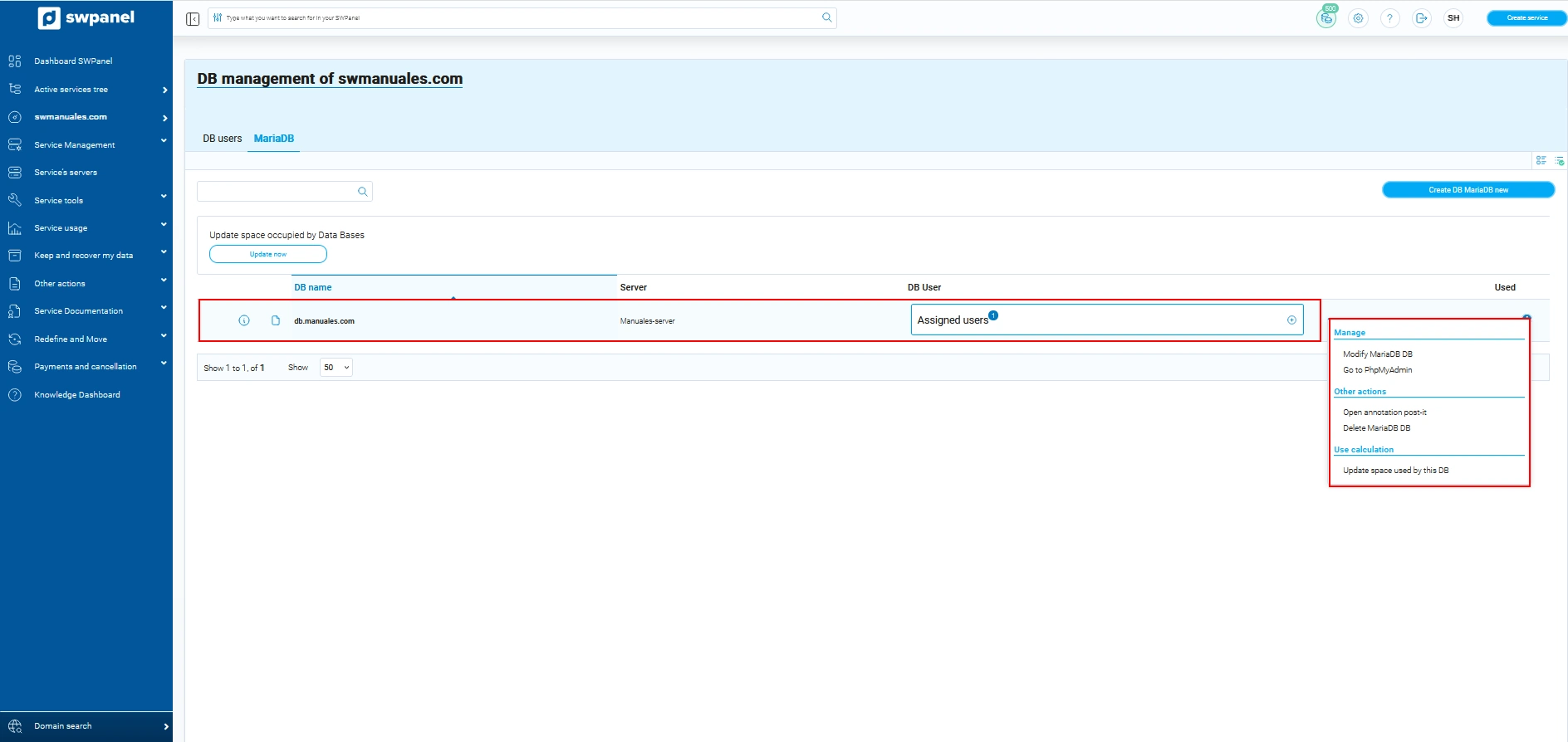Choose Delete MariaDB DB from the menu
Image resolution: width=1568 pixels, height=742 pixels.
coord(1376,428)
